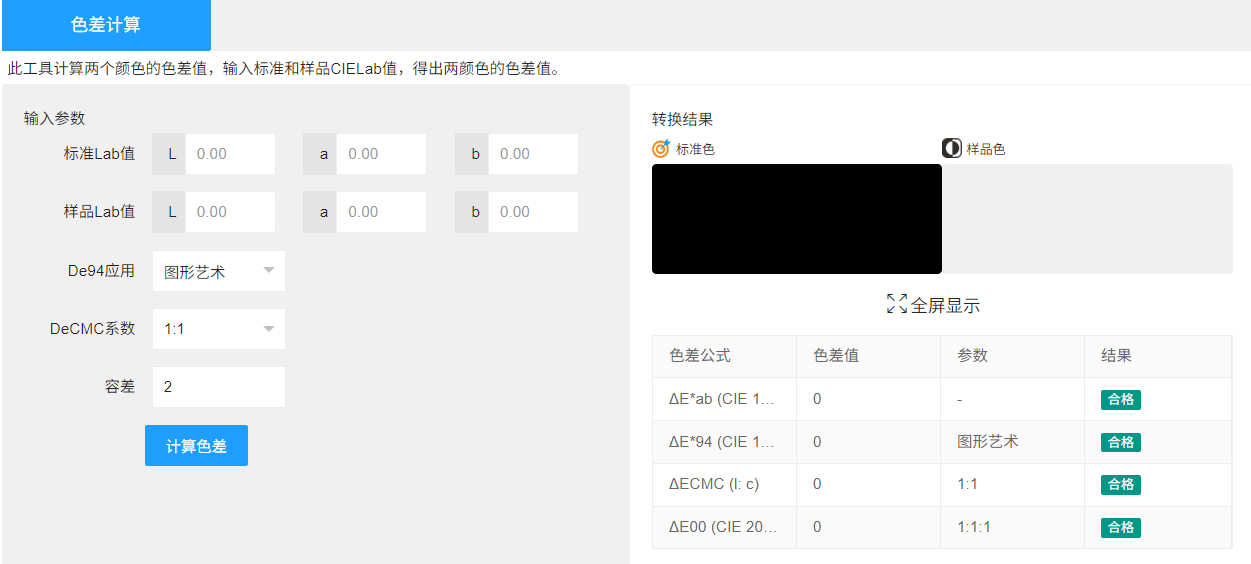Screen dimensions: 1251x564
Task: Click the tolerance input field
Action: (x=218, y=387)
